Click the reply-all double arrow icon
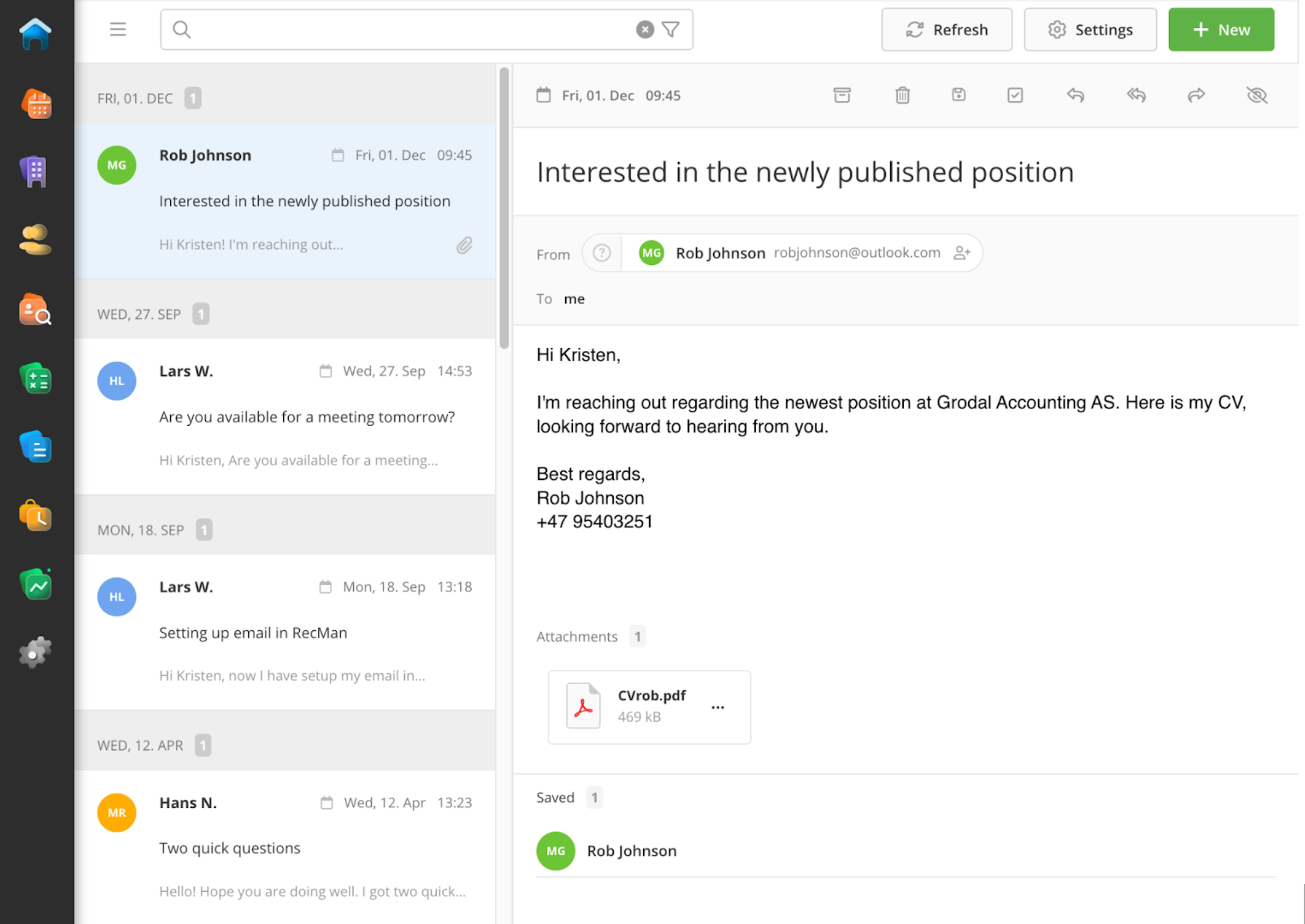 (1136, 95)
